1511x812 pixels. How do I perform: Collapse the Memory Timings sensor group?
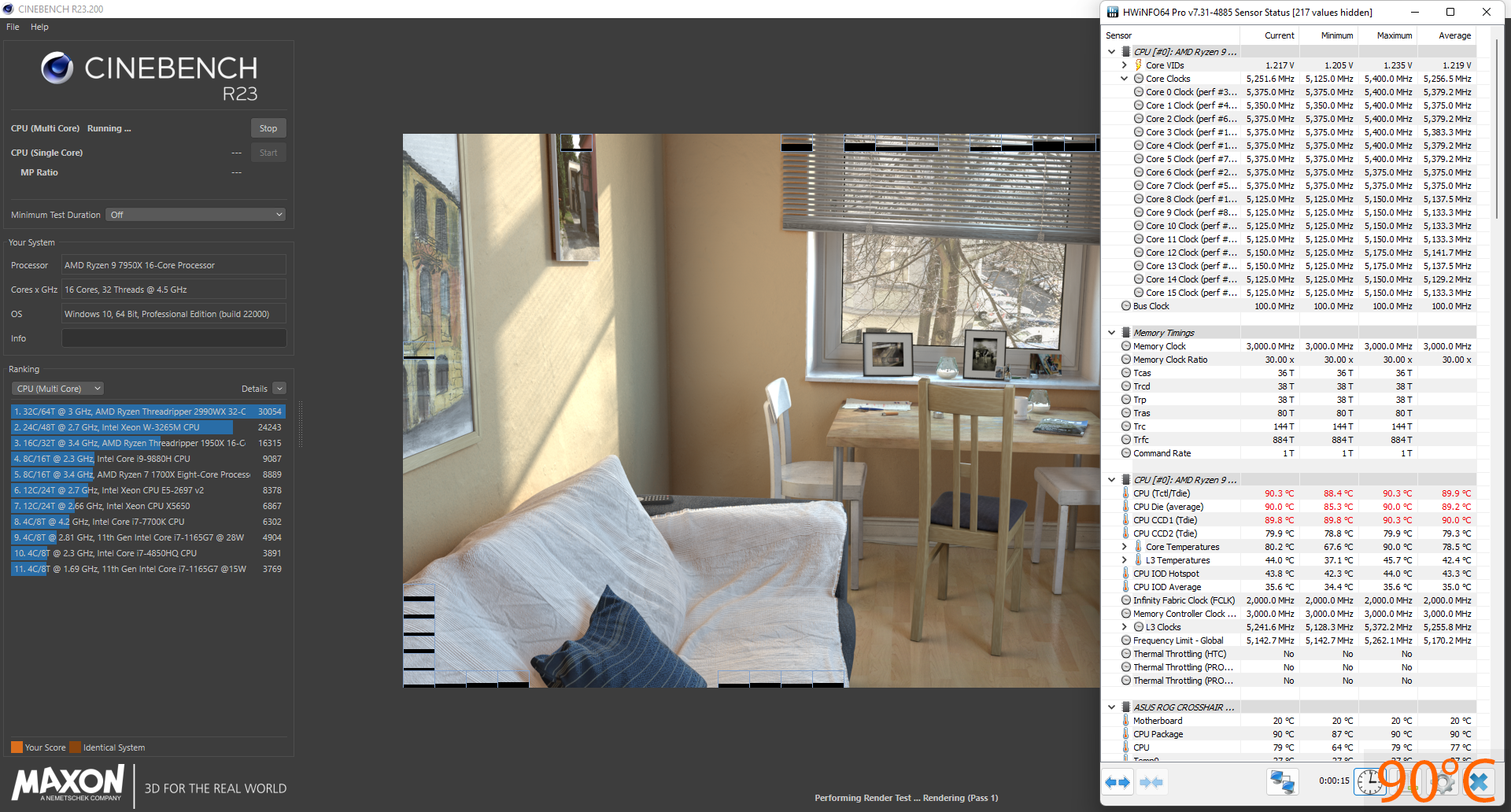point(1111,333)
